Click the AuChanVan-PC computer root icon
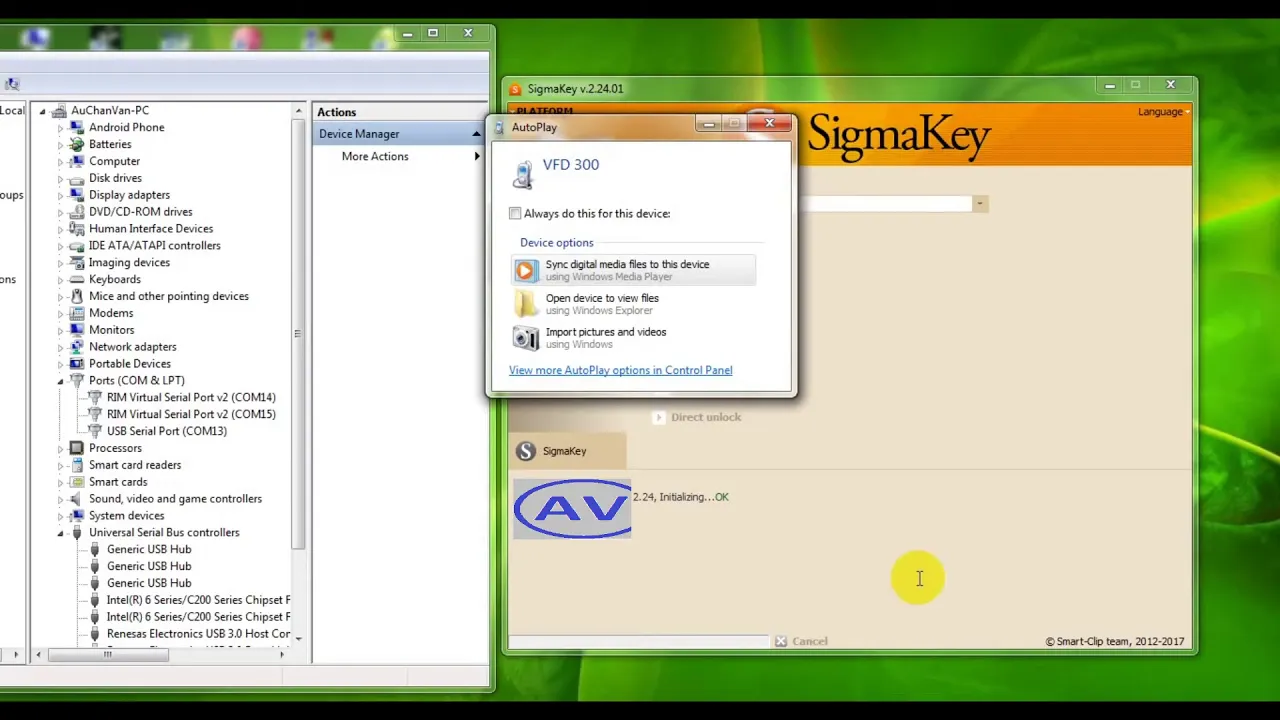The width and height of the screenshot is (1280, 720). pyautogui.click(x=59, y=110)
